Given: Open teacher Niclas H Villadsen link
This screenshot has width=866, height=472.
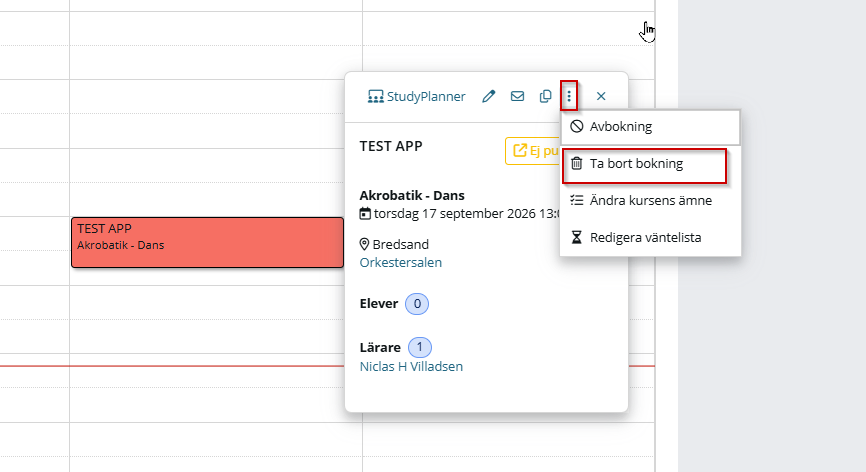Looking at the screenshot, I should click(x=411, y=367).
